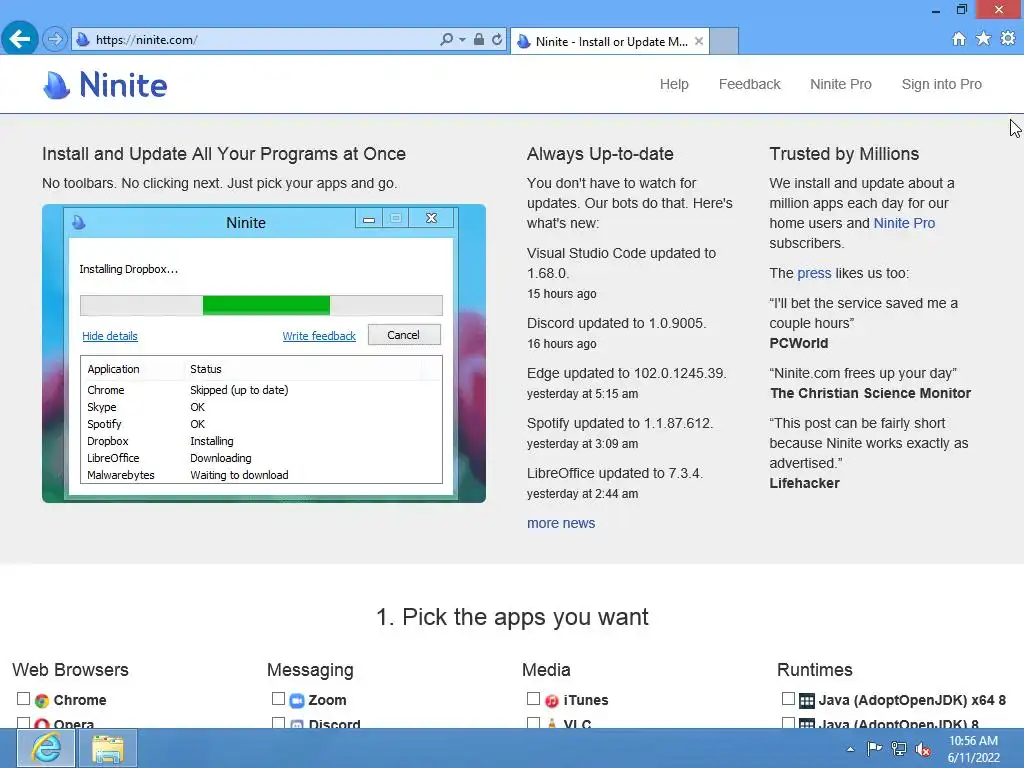Viewport: 1024px width, 768px height.
Task: Open Internet Explorer from the taskbar
Action: (x=46, y=748)
